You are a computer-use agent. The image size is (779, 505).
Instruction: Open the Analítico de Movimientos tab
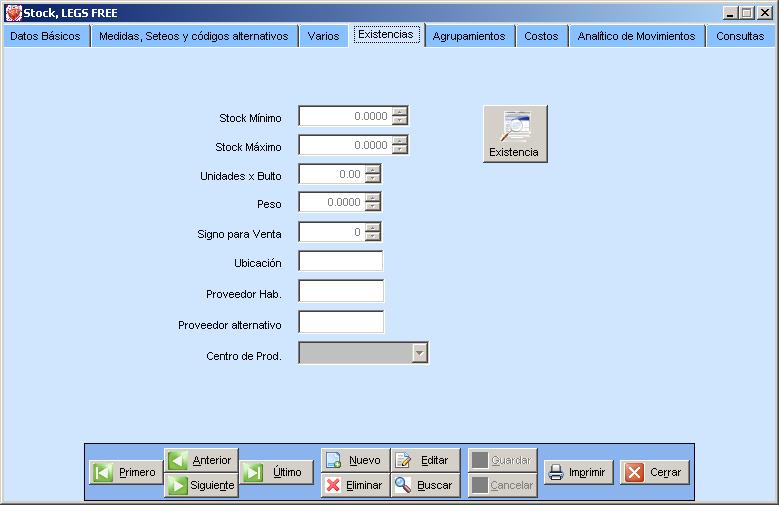(636, 36)
